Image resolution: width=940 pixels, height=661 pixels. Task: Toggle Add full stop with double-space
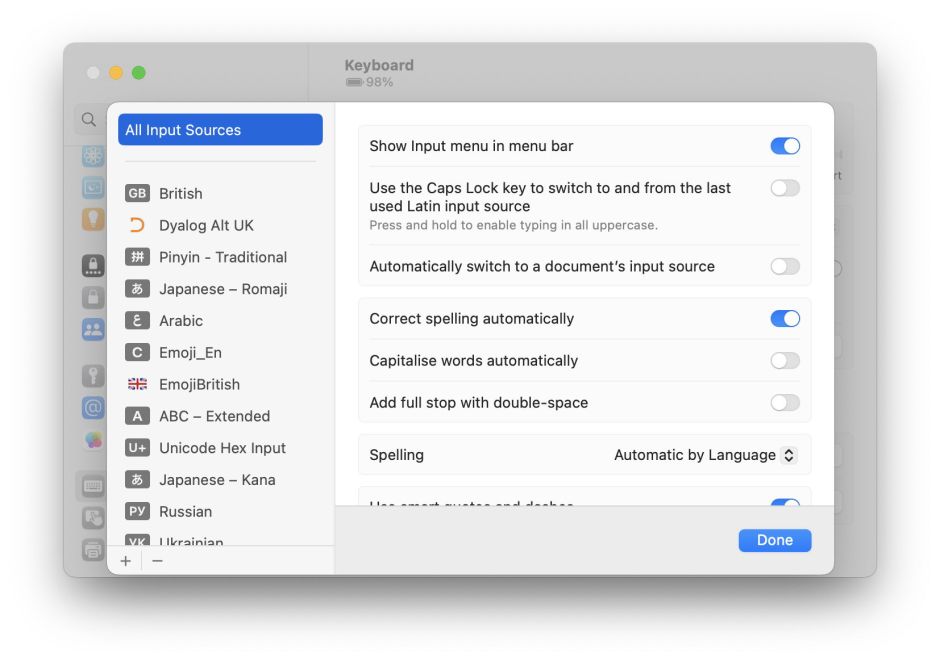tap(785, 403)
